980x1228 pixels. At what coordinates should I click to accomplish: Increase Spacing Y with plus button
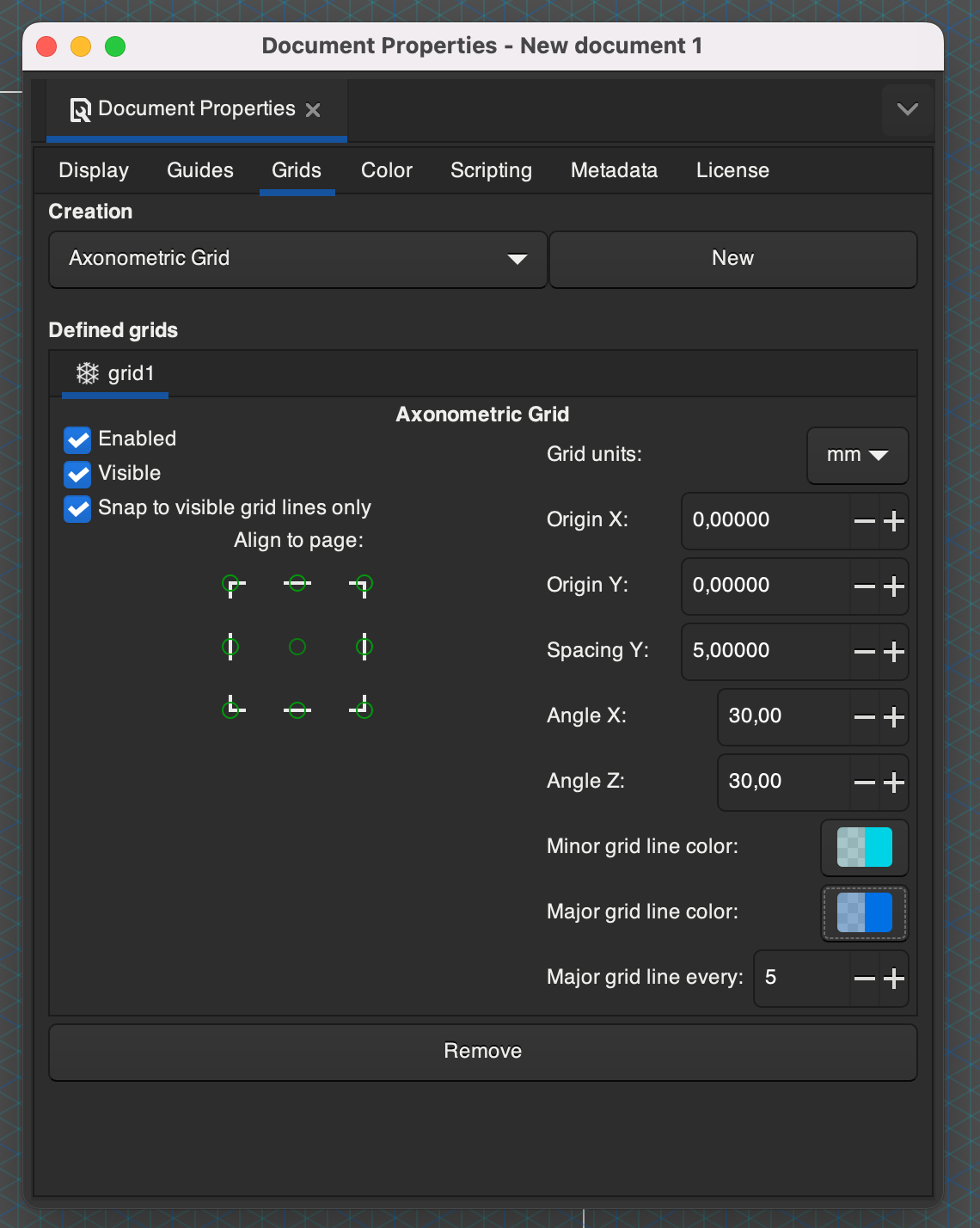894,652
